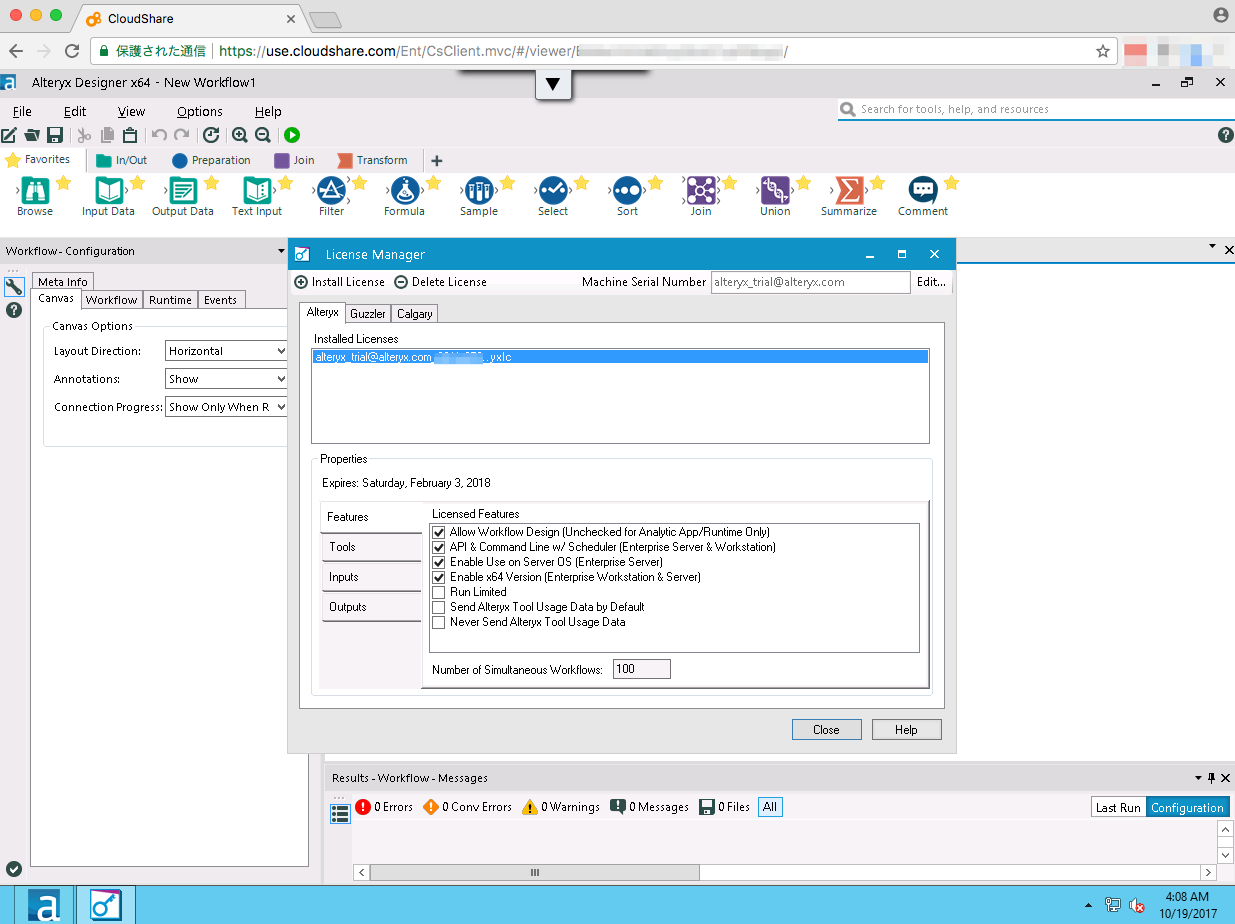Viewport: 1235px width, 924px height.
Task: Expand the CloudShare toolbar down arrow
Action: pyautogui.click(x=552, y=86)
